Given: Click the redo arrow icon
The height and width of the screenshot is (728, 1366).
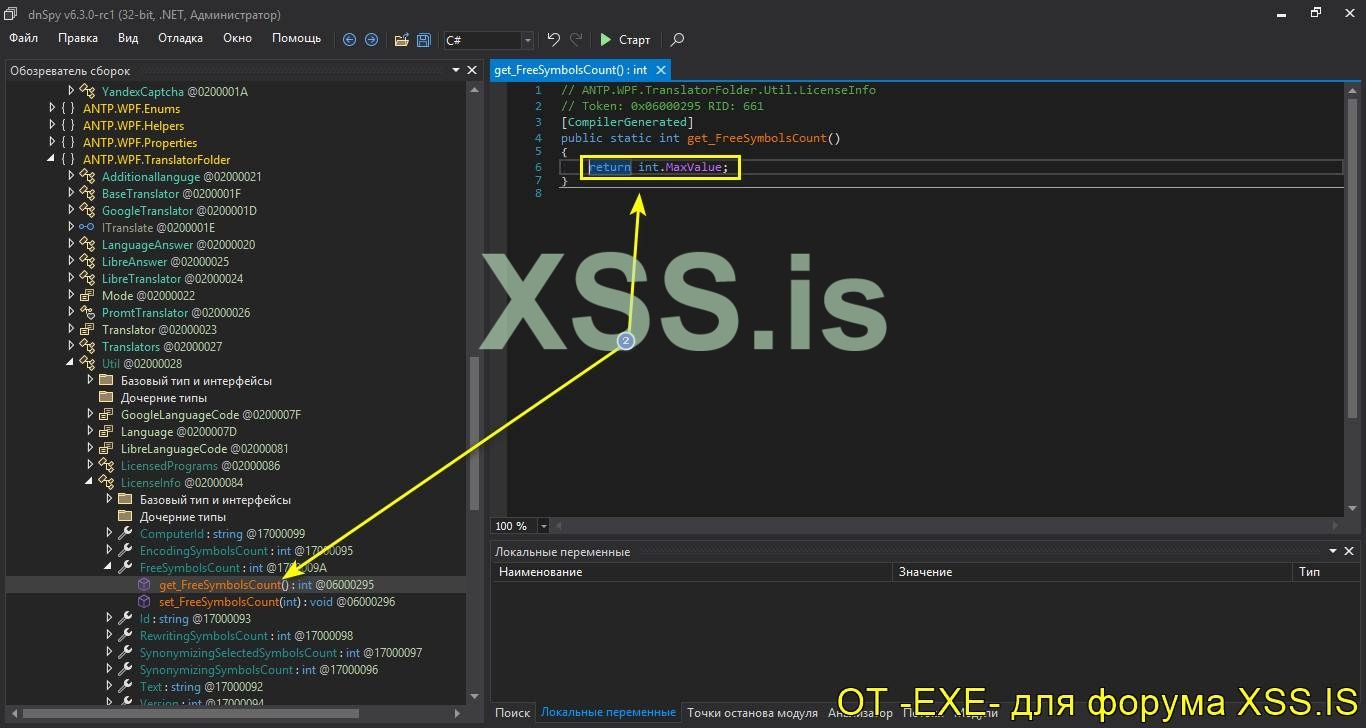Looking at the screenshot, I should (x=576, y=40).
